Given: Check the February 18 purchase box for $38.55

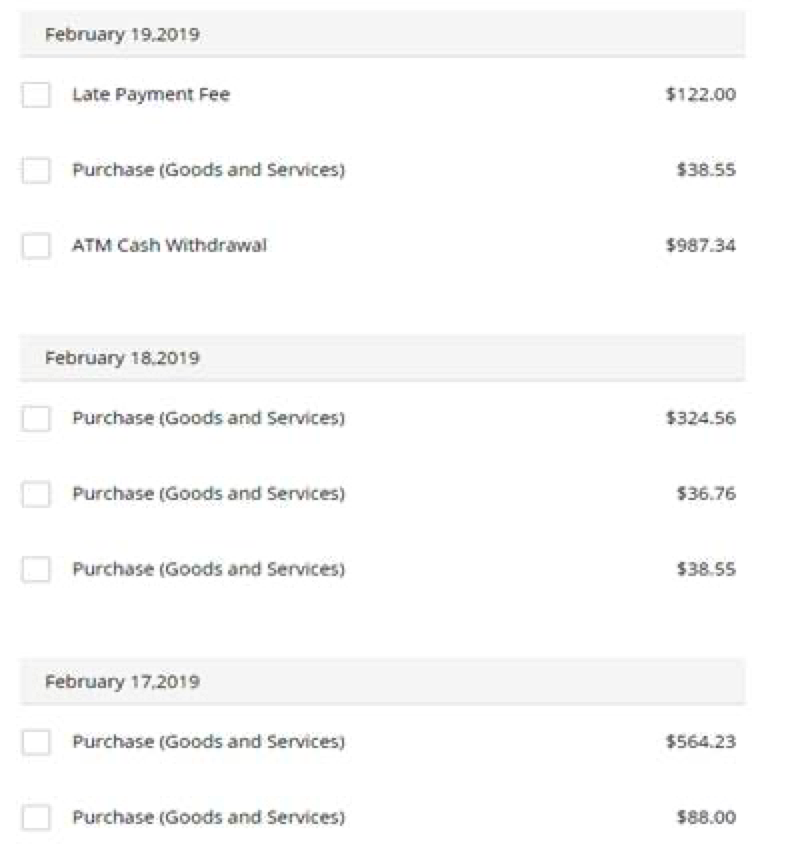Looking at the screenshot, I should click(36, 569).
